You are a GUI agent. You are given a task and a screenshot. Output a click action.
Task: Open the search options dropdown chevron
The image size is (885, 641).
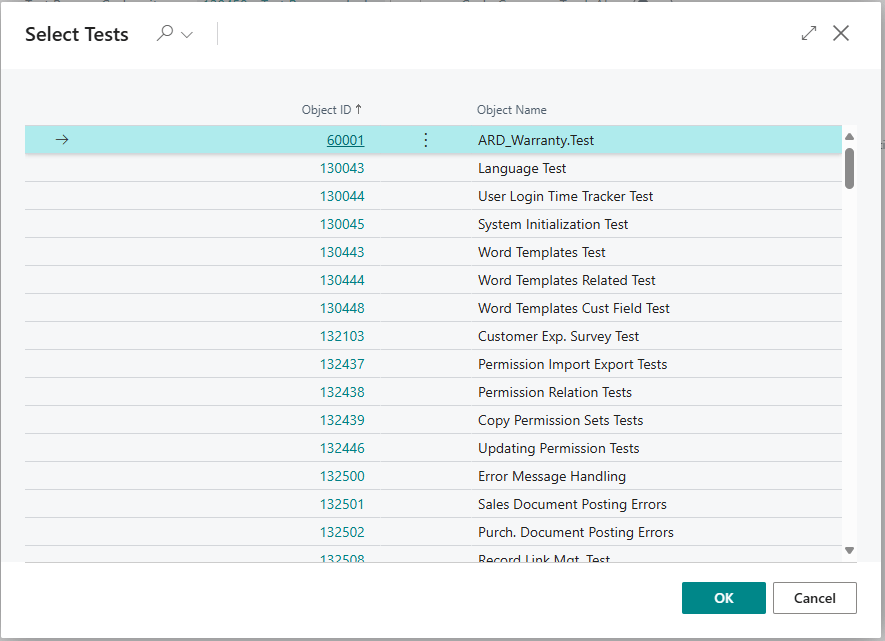[187, 35]
